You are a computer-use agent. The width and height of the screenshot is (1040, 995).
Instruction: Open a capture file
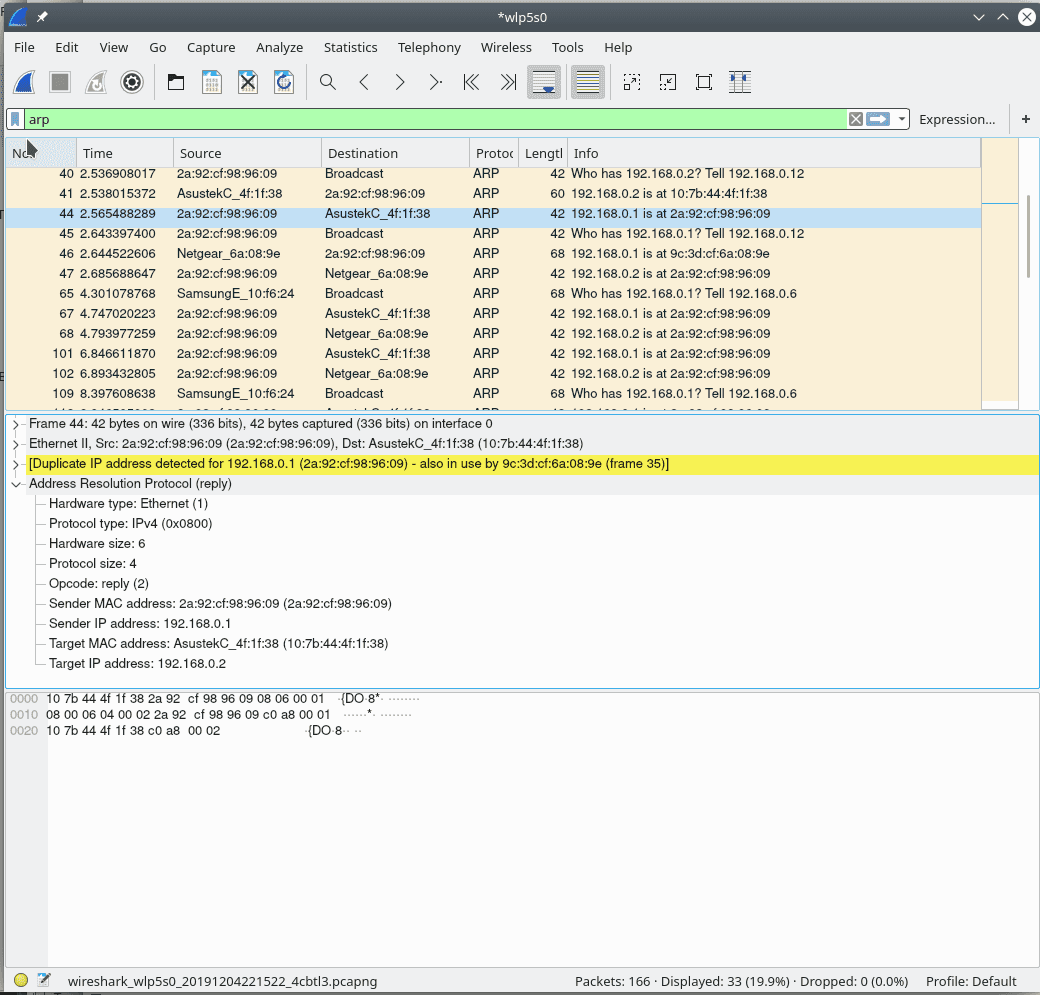[x=176, y=82]
